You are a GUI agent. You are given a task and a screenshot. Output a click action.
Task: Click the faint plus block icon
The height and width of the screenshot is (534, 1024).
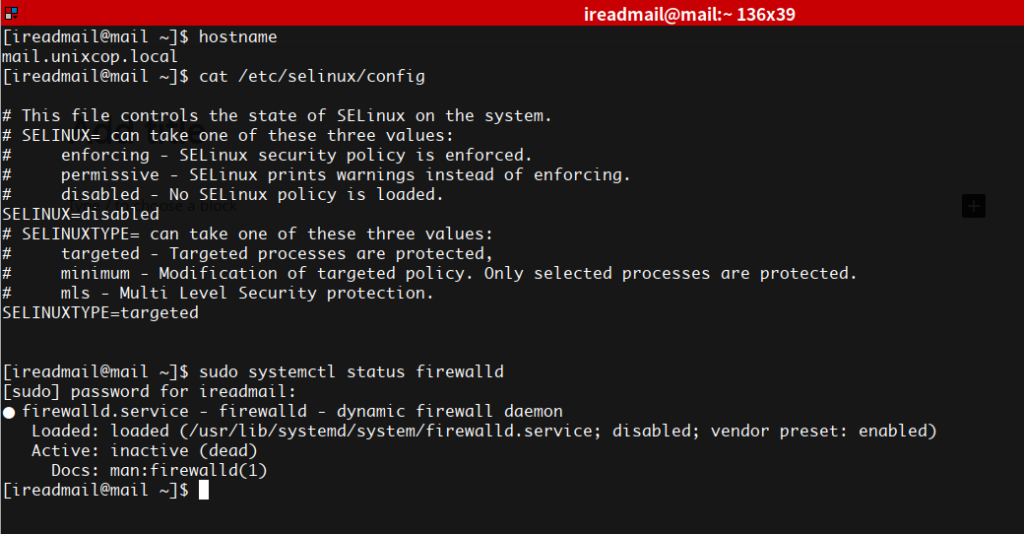(973, 206)
